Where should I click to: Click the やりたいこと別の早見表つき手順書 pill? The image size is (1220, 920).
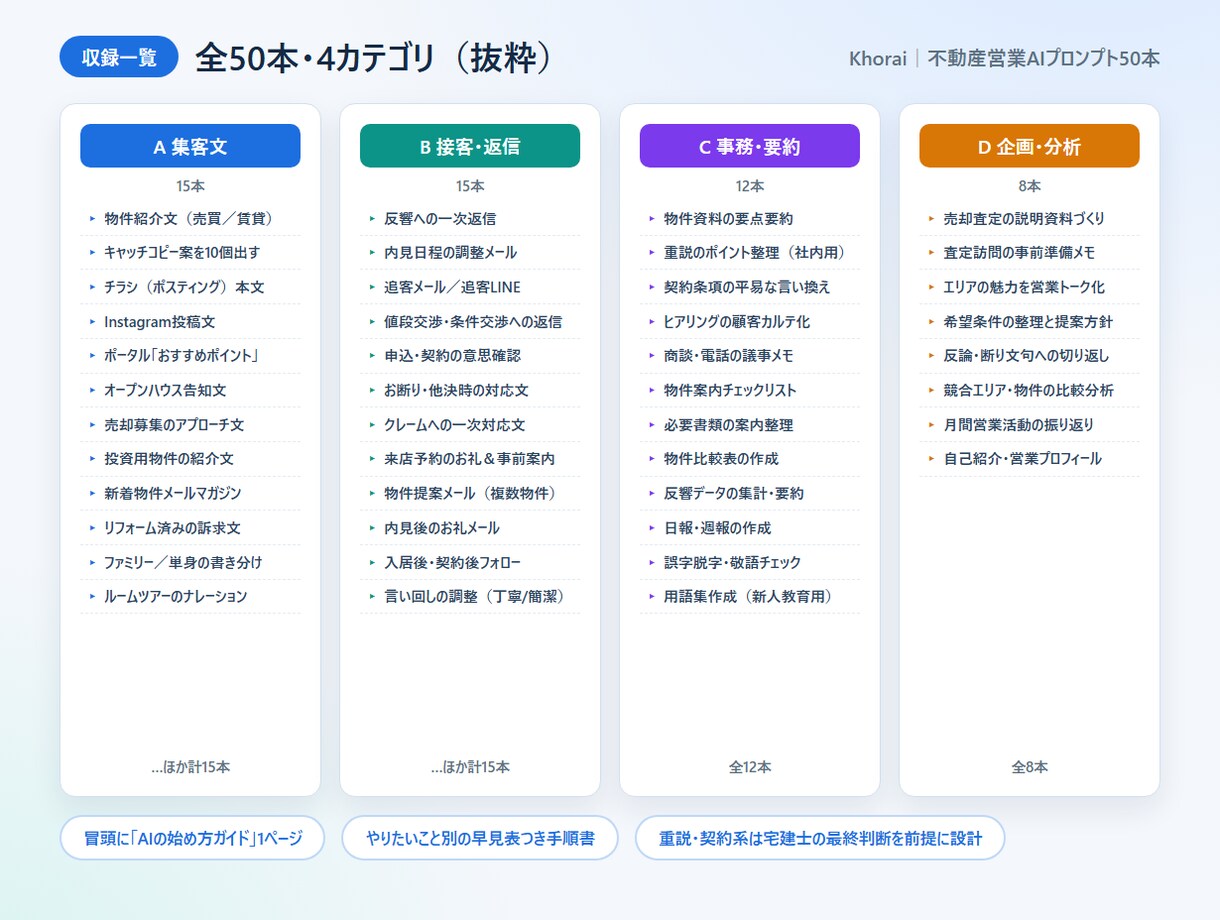pyautogui.click(x=480, y=838)
